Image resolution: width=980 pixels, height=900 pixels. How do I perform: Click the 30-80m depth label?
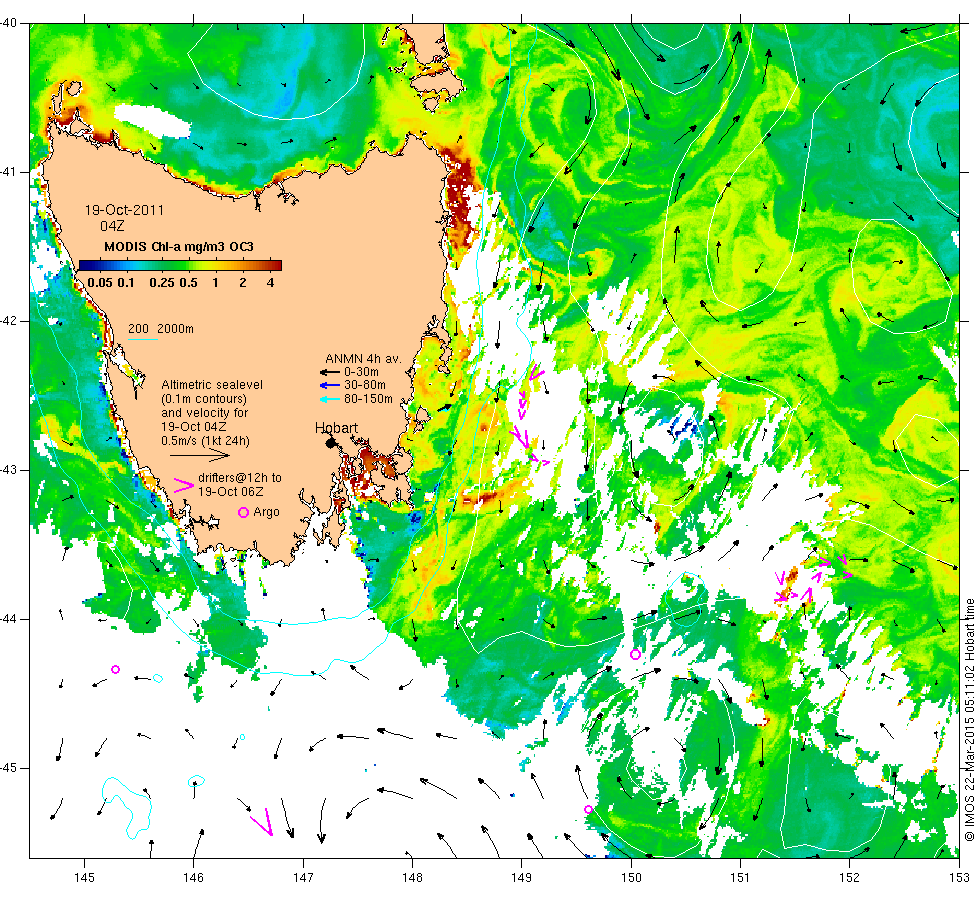pyautogui.click(x=365, y=385)
